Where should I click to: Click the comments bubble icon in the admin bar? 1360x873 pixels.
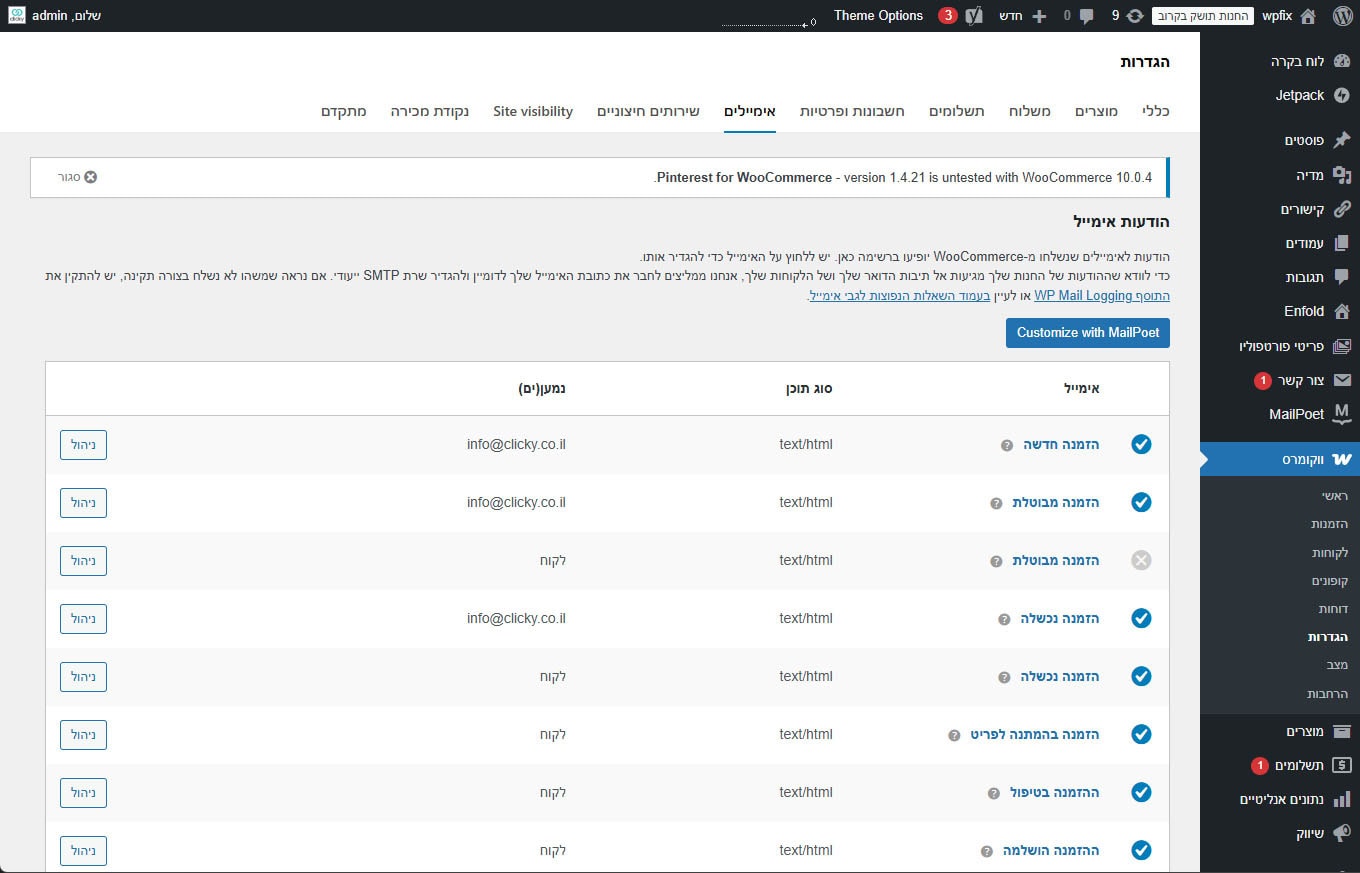pyautogui.click(x=1085, y=16)
